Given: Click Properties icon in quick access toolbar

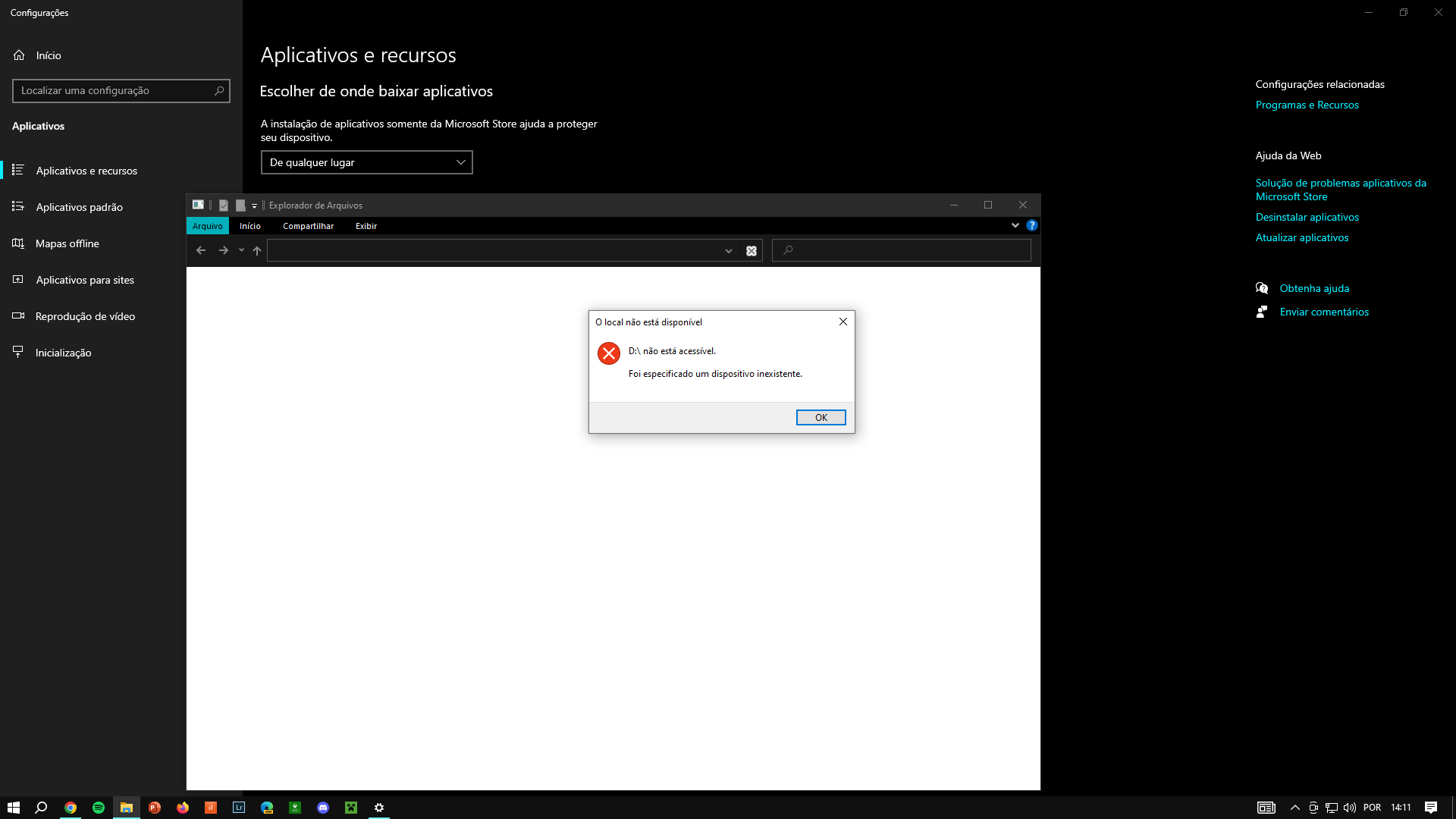Looking at the screenshot, I should pos(224,205).
